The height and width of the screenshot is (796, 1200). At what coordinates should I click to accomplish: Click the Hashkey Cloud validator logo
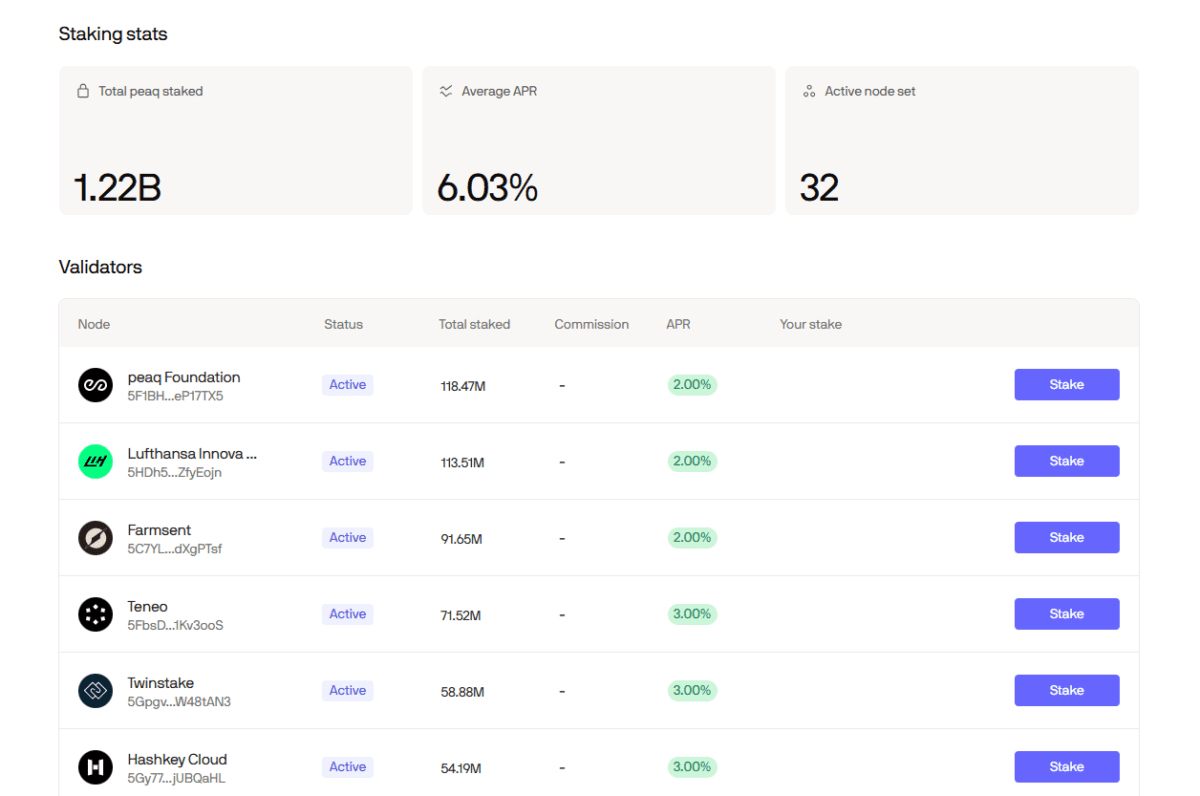(95, 767)
